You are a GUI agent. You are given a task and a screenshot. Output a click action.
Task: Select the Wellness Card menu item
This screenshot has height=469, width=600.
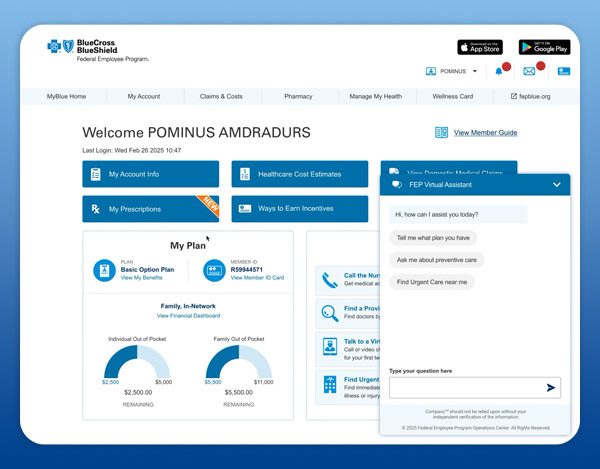point(453,96)
